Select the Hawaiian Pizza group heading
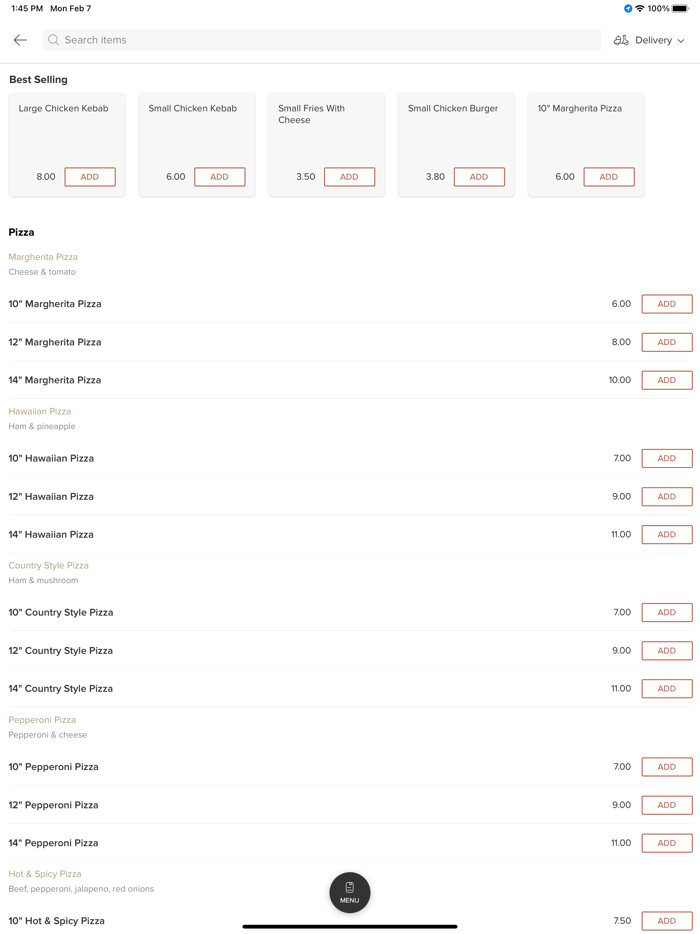This screenshot has width=700, height=934. click(x=40, y=411)
